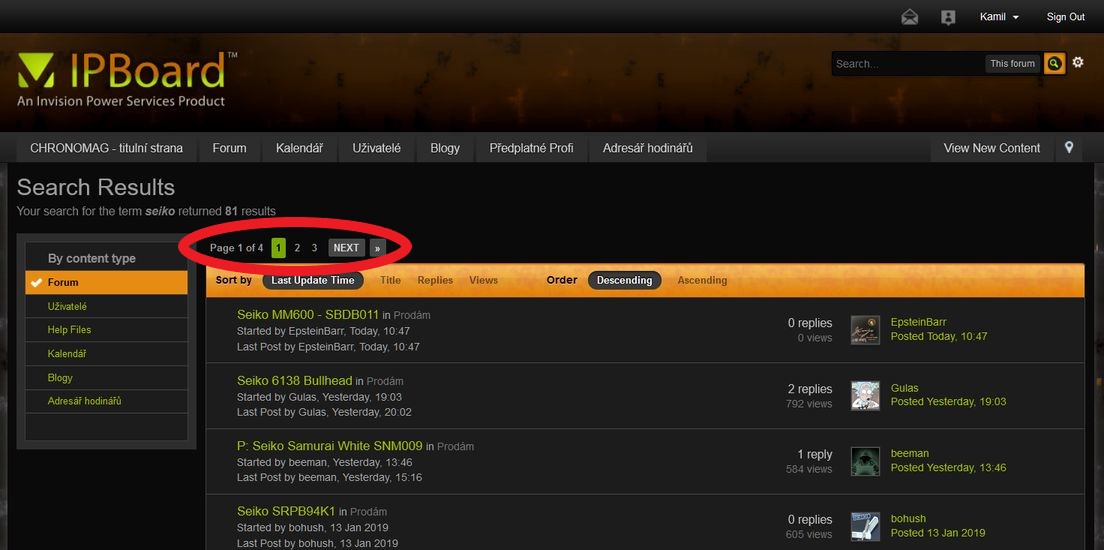Open advanced search gear icon
Image resolution: width=1104 pixels, height=550 pixels.
click(x=1078, y=63)
